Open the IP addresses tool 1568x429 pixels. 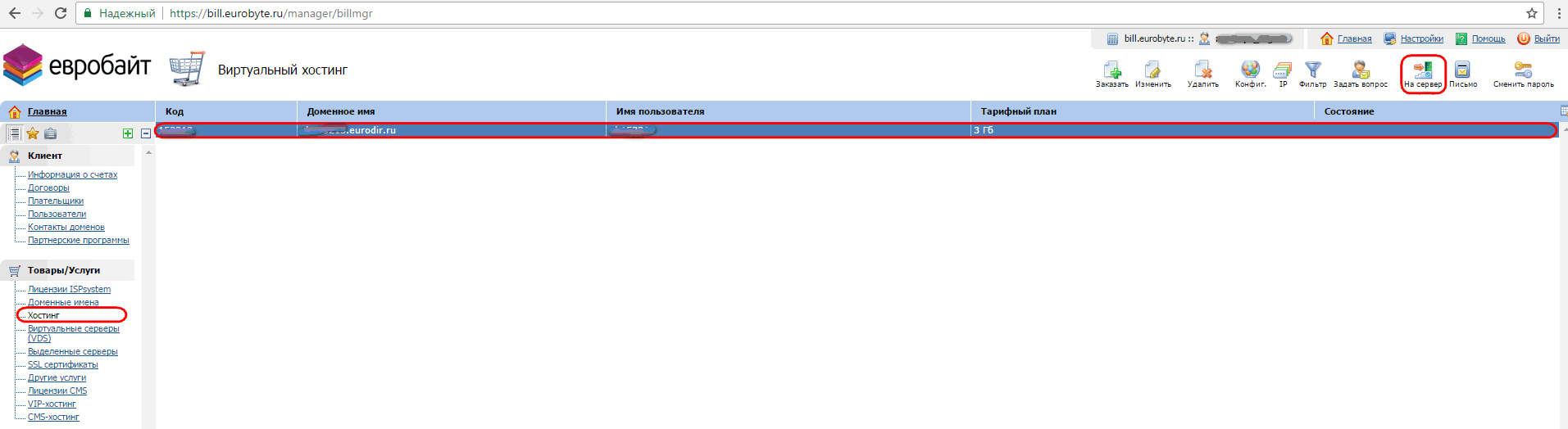[1283, 72]
